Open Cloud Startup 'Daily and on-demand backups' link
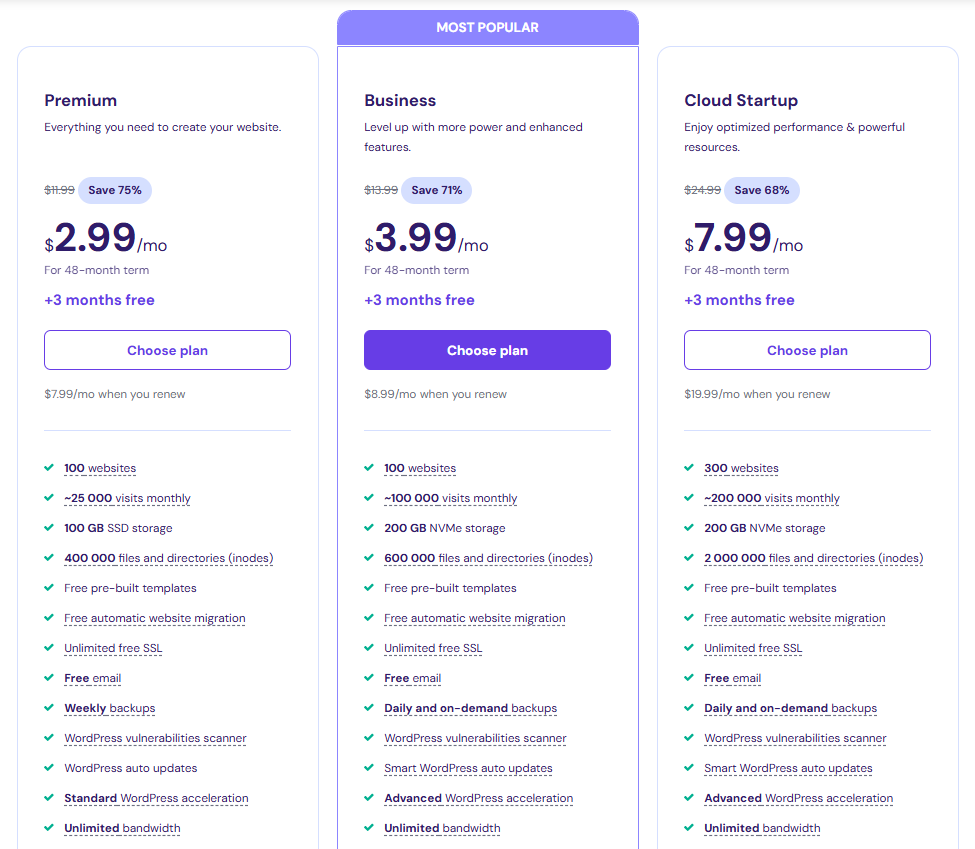The image size is (975, 849). [790, 708]
